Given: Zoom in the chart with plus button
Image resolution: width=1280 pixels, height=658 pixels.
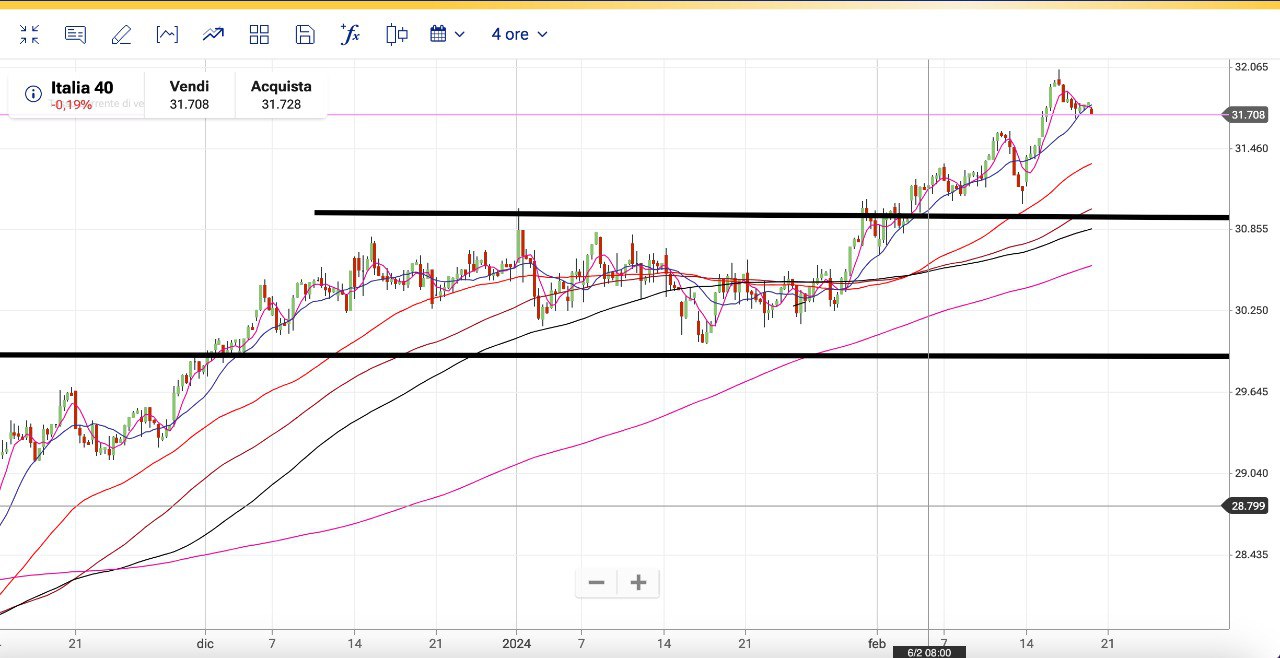Looking at the screenshot, I should [639, 582].
